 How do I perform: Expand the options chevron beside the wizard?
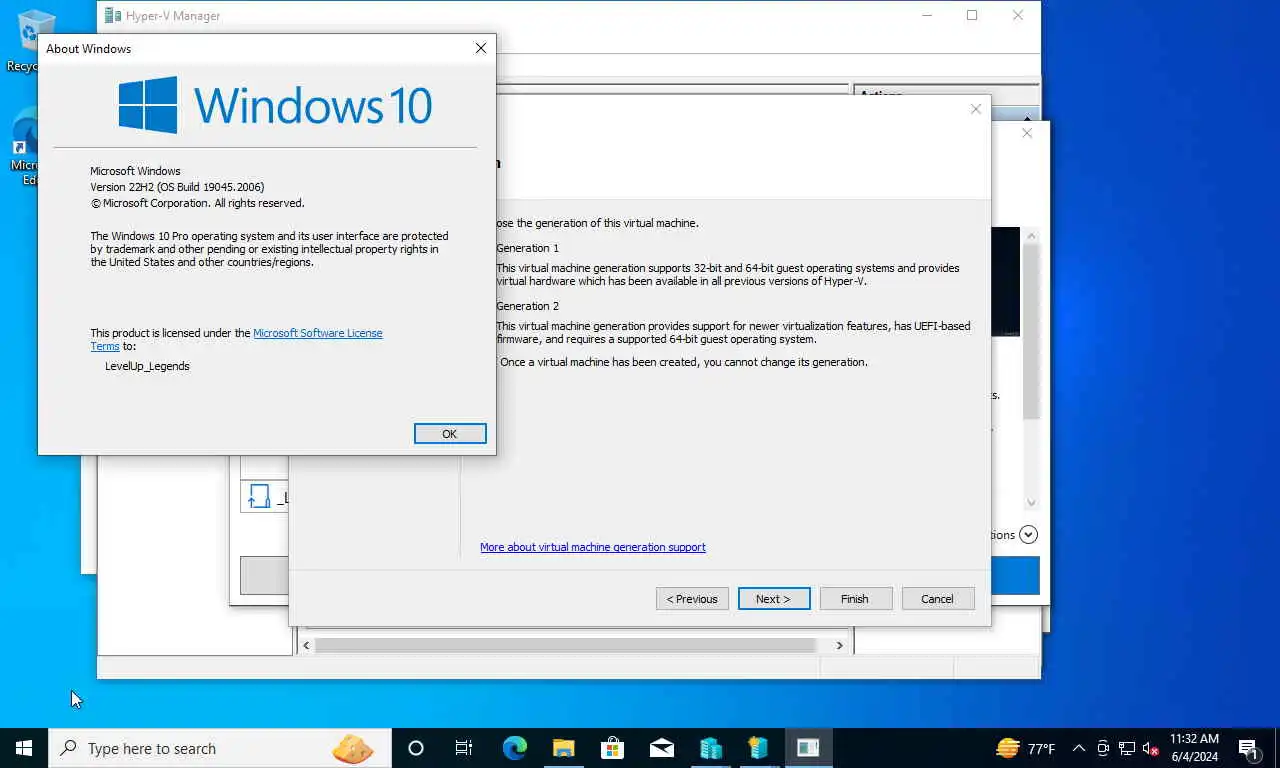tap(1028, 535)
